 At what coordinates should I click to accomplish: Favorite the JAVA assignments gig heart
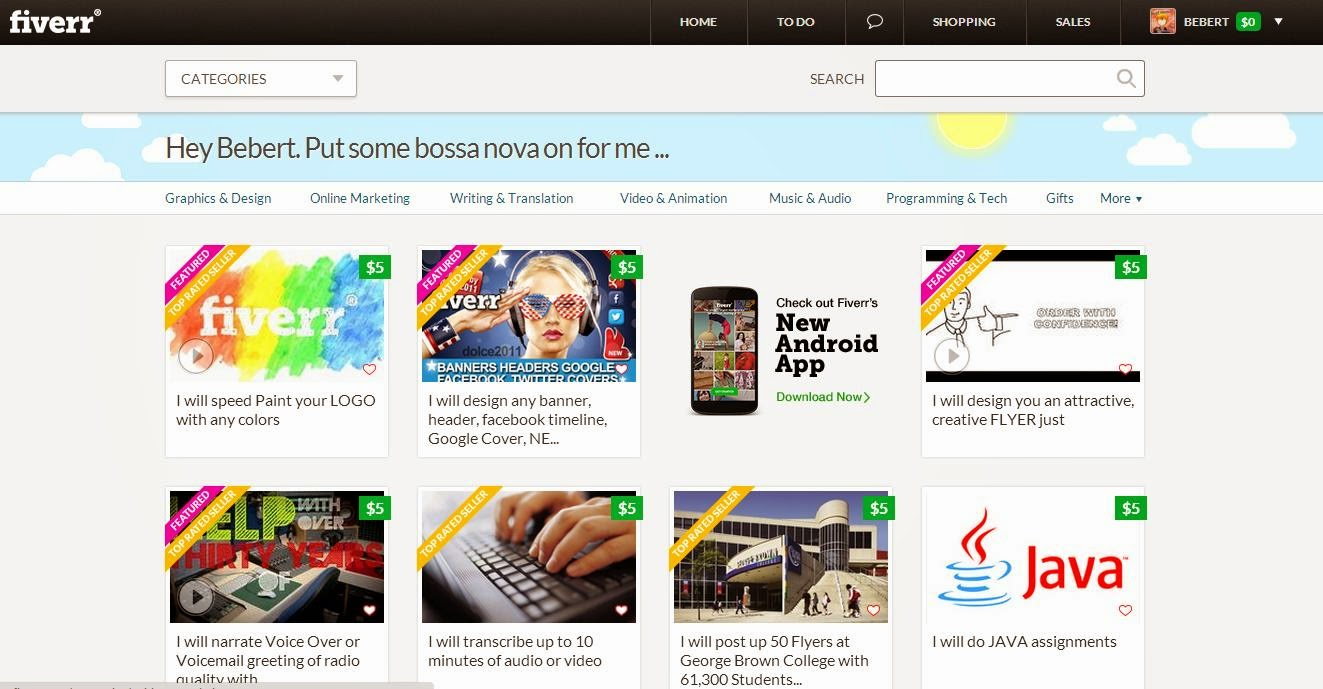1125,610
